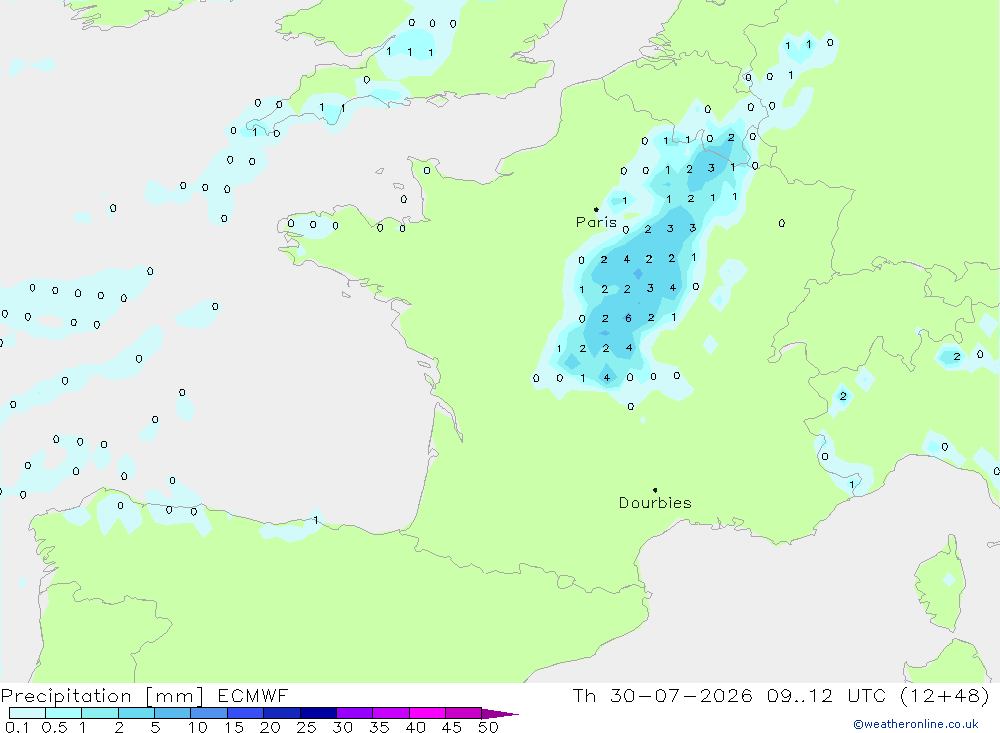Pick the 5–10 mm legend color swatch
Image resolution: width=1000 pixels, height=733 pixels.
(x=173, y=713)
